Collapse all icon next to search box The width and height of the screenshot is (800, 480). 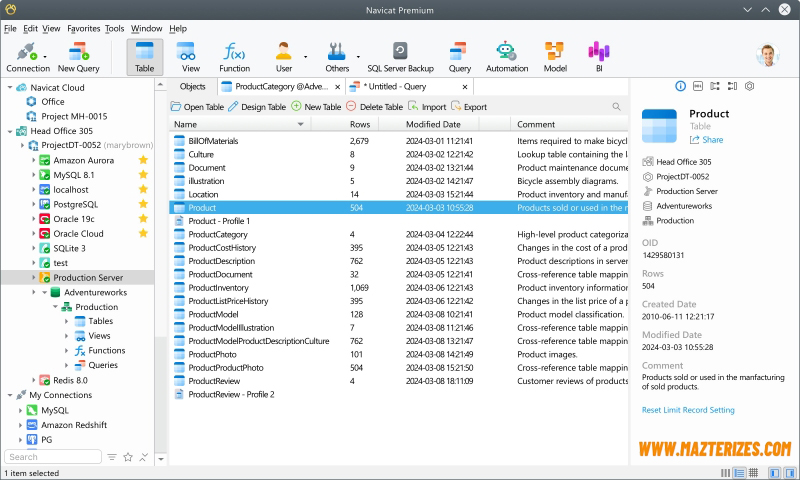coord(144,457)
